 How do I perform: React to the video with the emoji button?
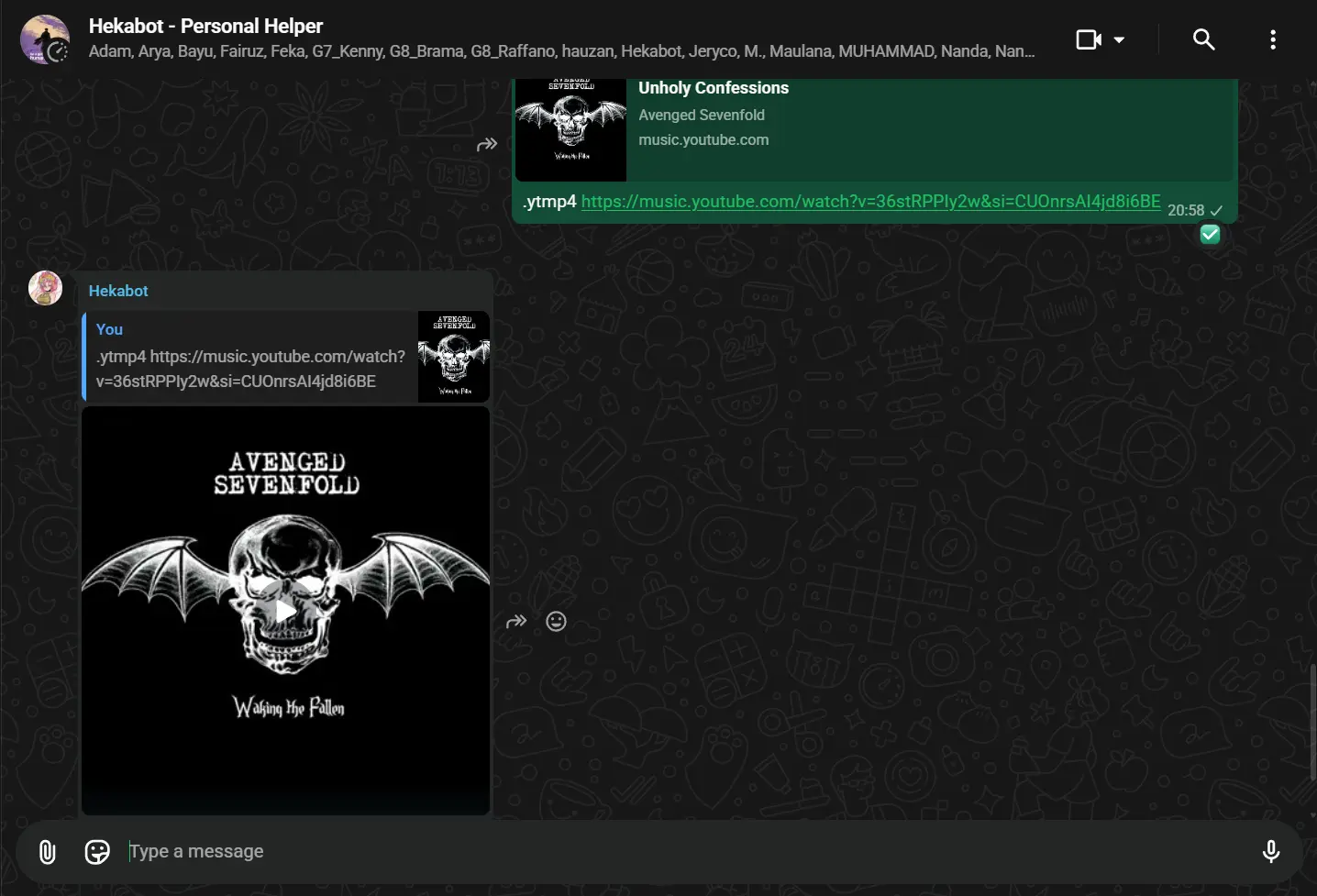coord(556,622)
